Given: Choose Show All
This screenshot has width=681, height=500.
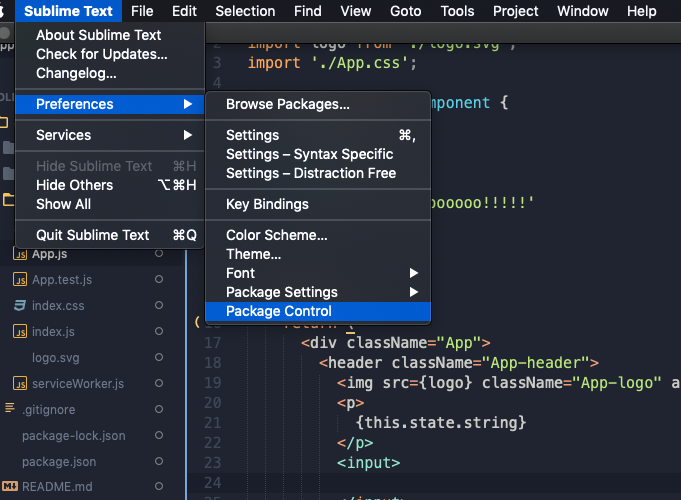Looking at the screenshot, I should (x=109, y=204).
